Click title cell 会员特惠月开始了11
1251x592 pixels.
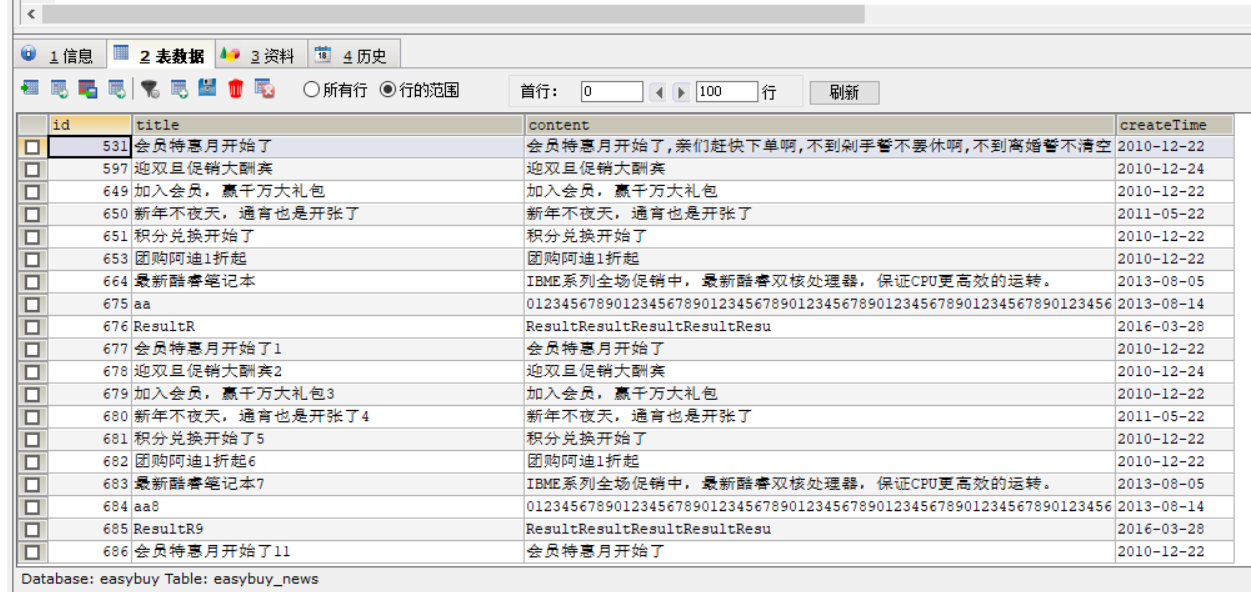click(x=328, y=552)
